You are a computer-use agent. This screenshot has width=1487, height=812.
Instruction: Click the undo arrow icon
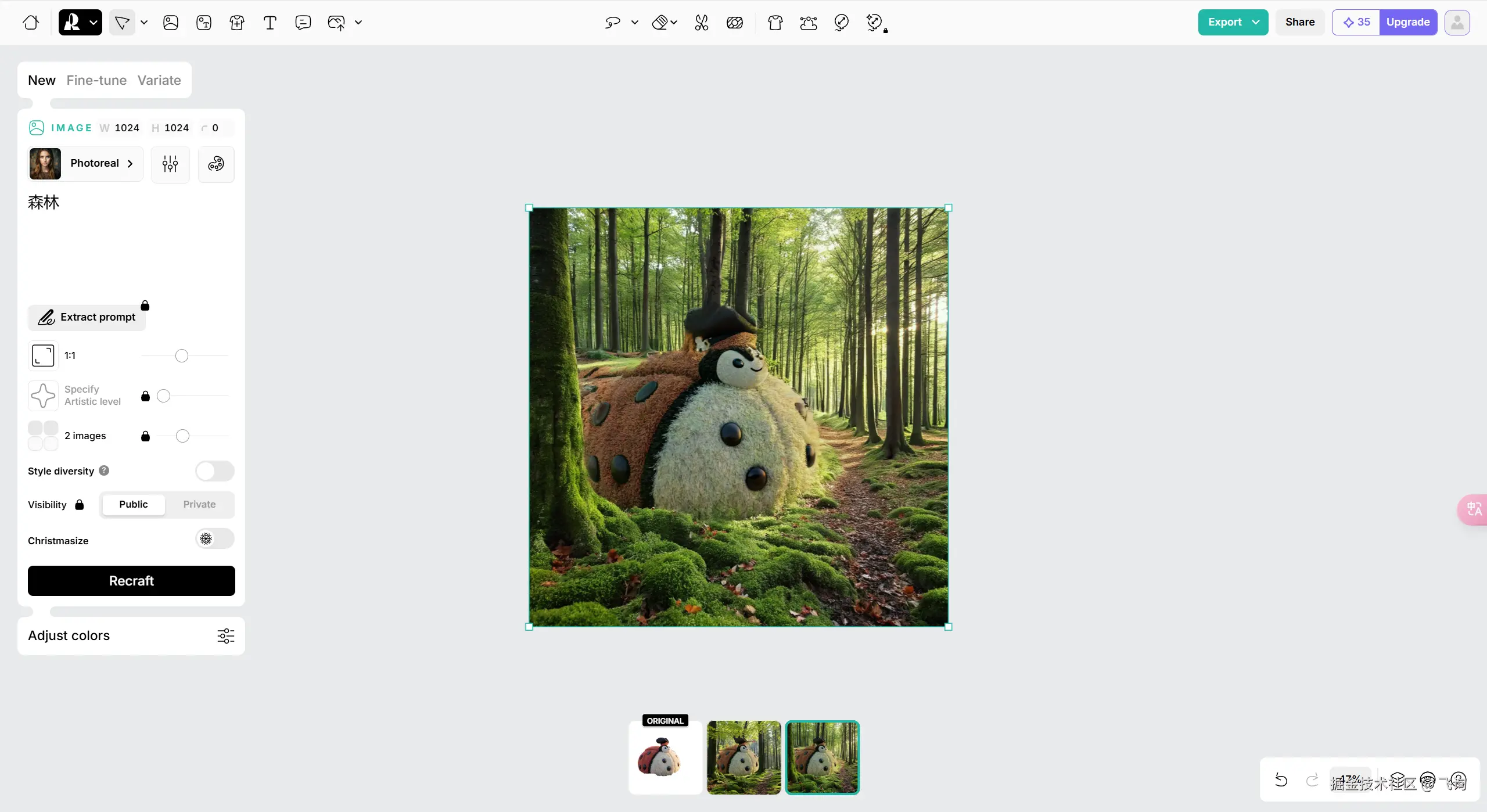point(1281,779)
